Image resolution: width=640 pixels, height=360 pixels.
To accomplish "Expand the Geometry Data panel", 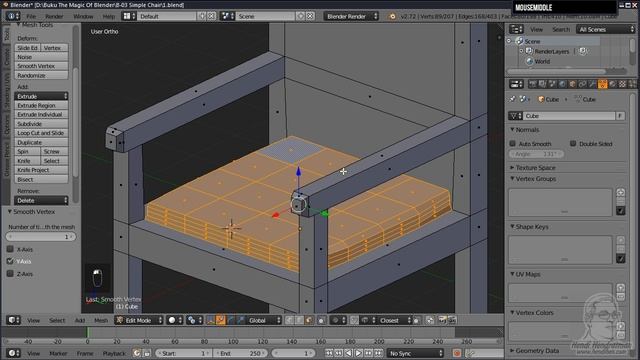I will tap(534, 351).
